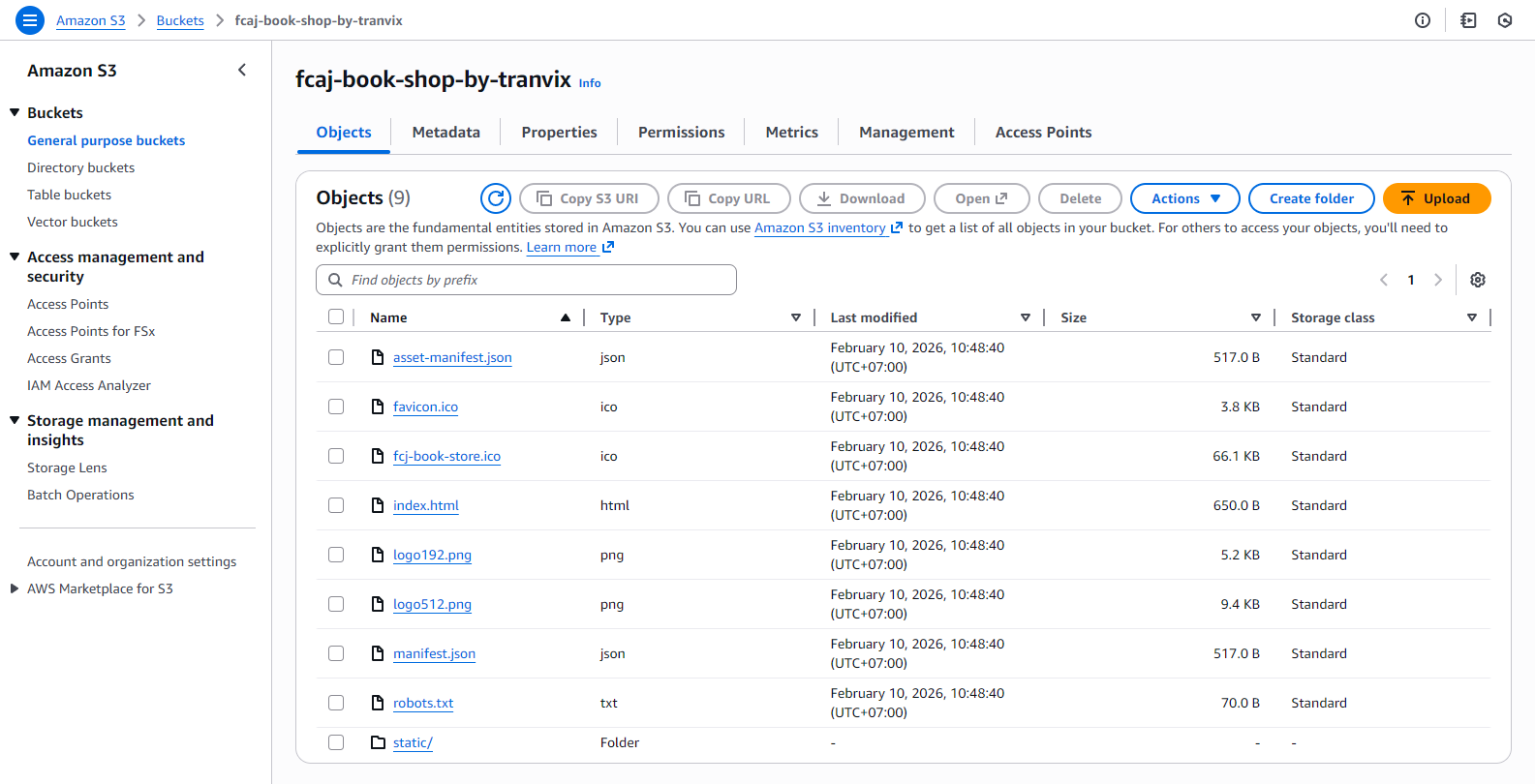1535x784 pixels.
Task: Collapse Access management and security section
Action: pos(15,256)
